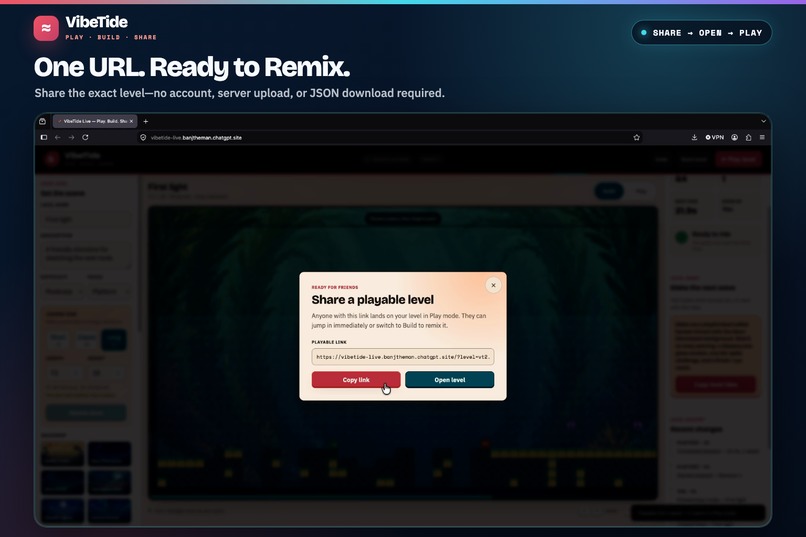Click the shield icon in address bar
The image size is (806, 537).
(x=143, y=137)
